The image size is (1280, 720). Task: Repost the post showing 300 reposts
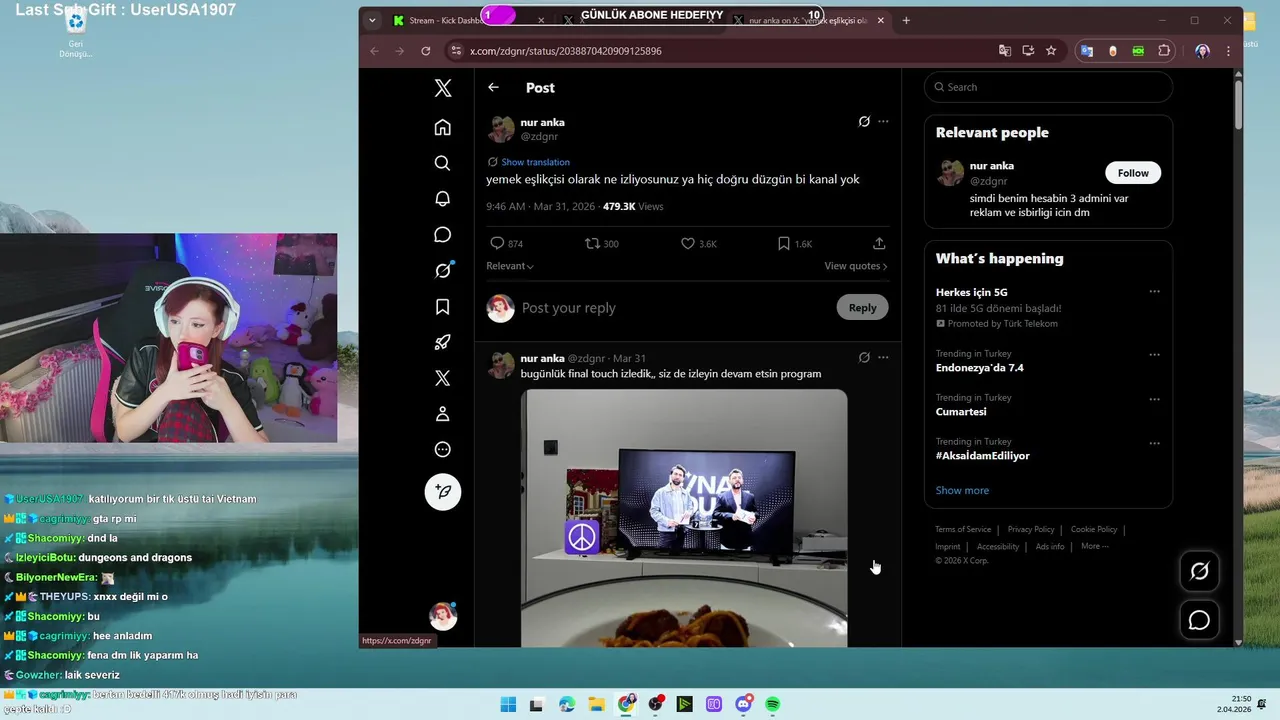[x=602, y=243]
